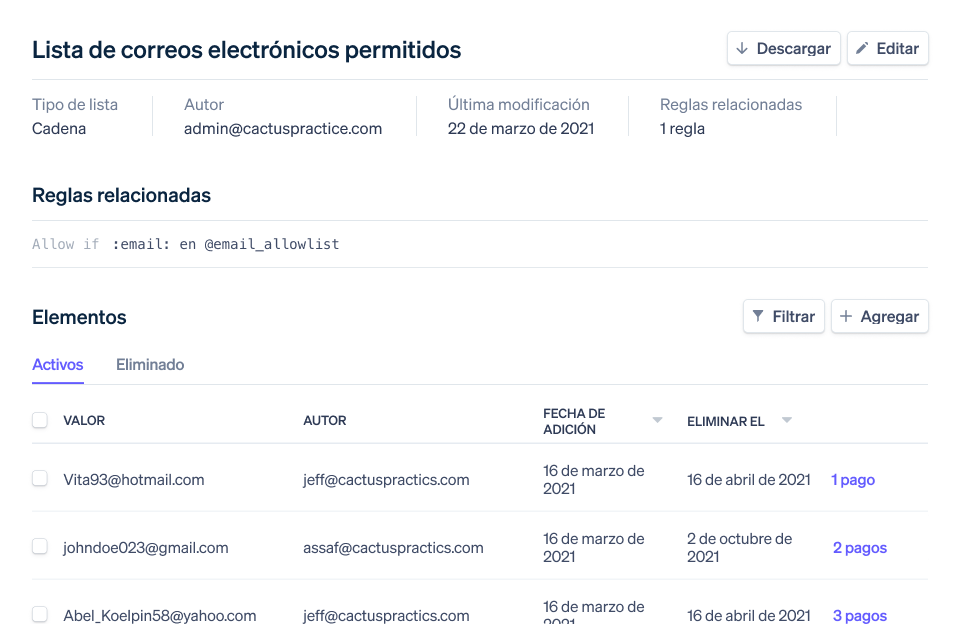Click jeff@cactuspractics.com in Vita93 row
The height and width of the screenshot is (624, 960).
tap(386, 480)
